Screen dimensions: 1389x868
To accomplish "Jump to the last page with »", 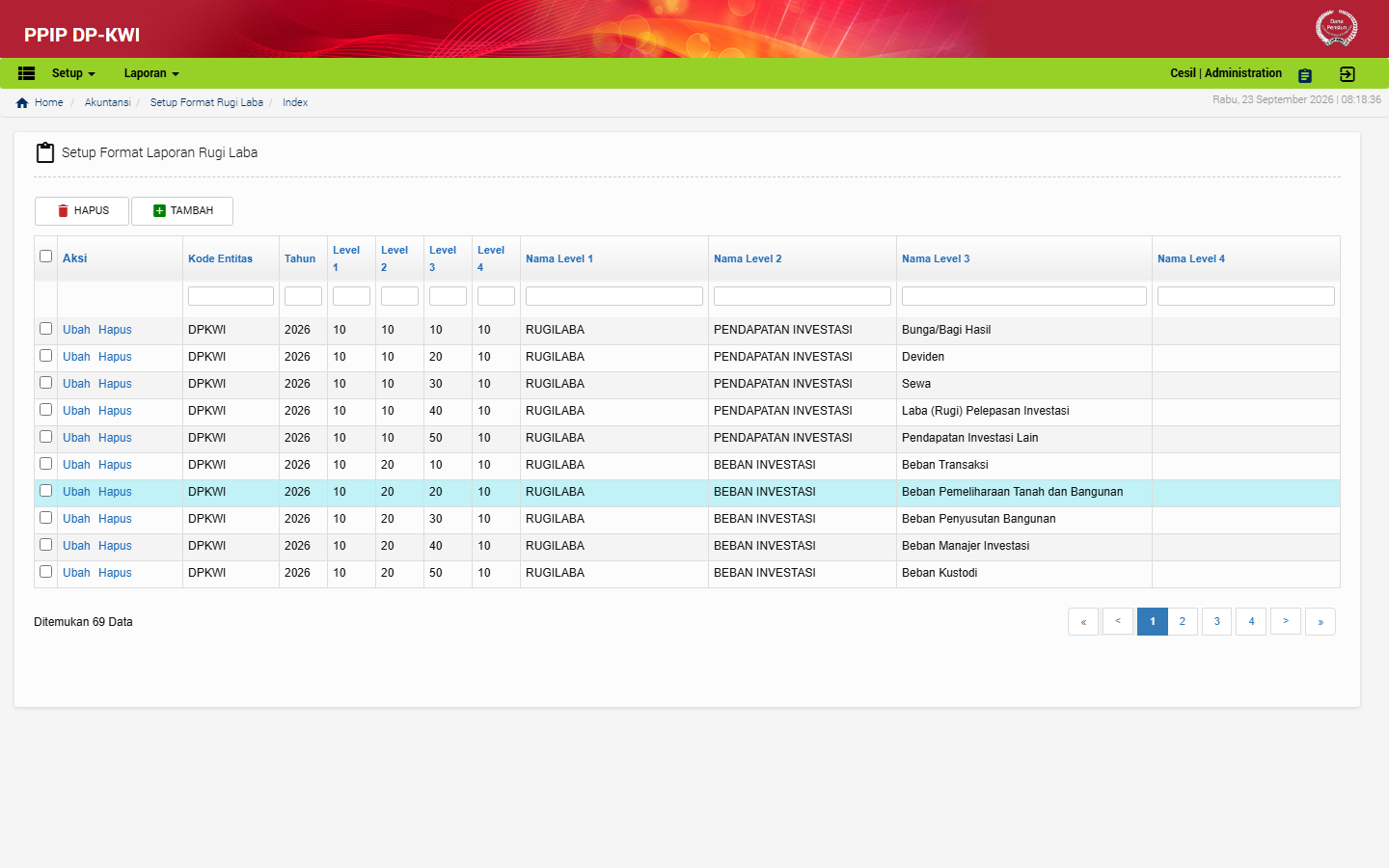I will (x=1321, y=622).
